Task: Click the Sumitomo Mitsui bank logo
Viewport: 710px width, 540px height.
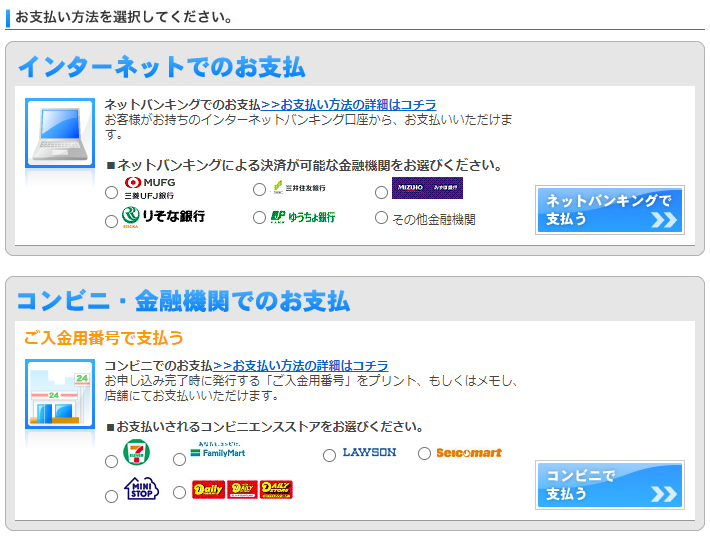Action: 298,188
